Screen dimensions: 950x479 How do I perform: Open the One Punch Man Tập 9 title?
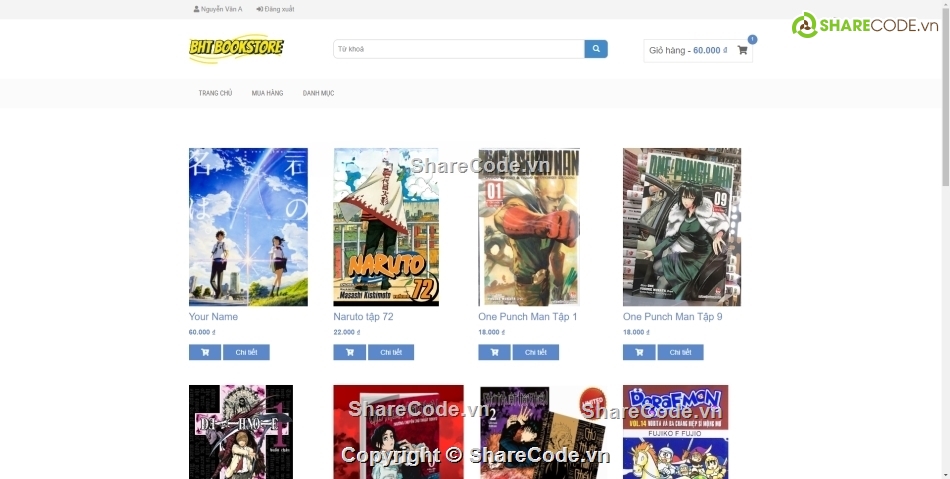[673, 317]
